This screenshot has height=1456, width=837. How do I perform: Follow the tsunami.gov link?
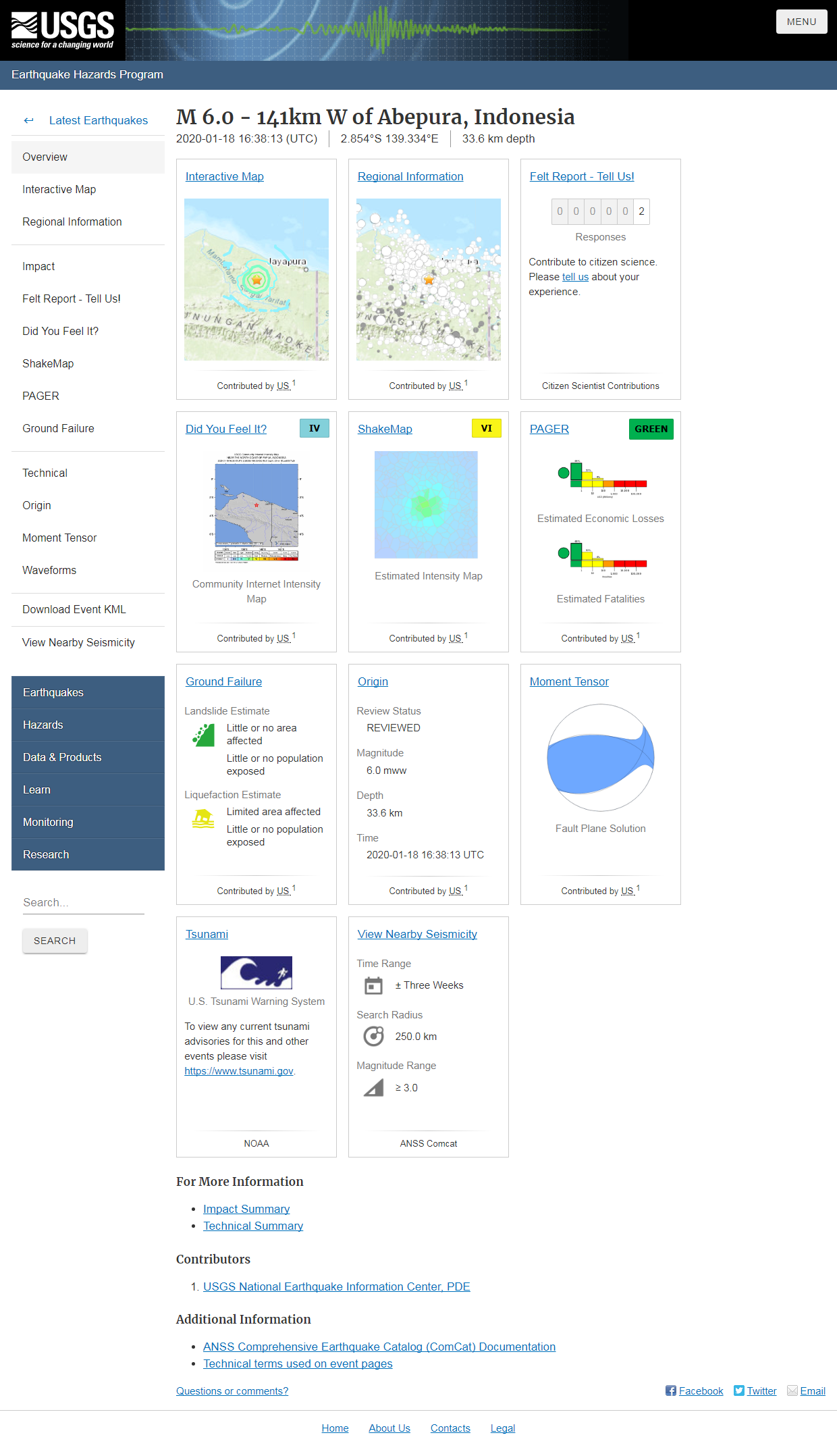[x=239, y=1071]
